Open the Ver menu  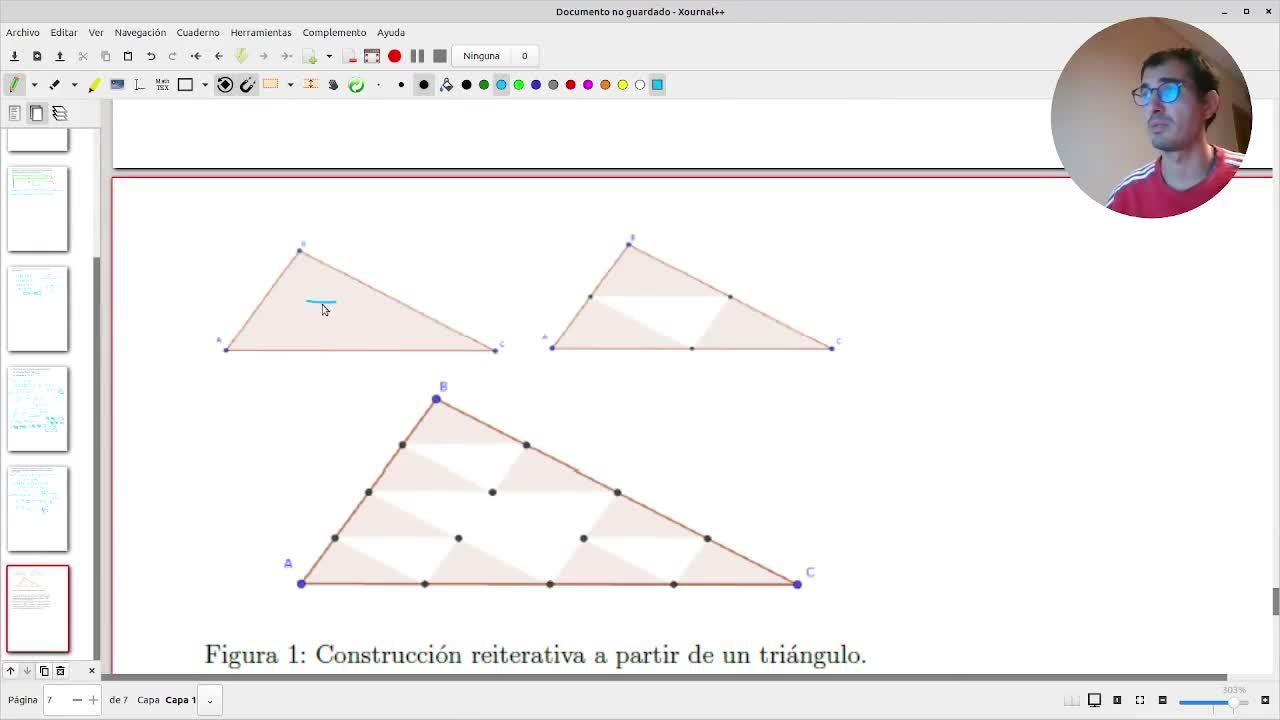pyautogui.click(x=96, y=32)
